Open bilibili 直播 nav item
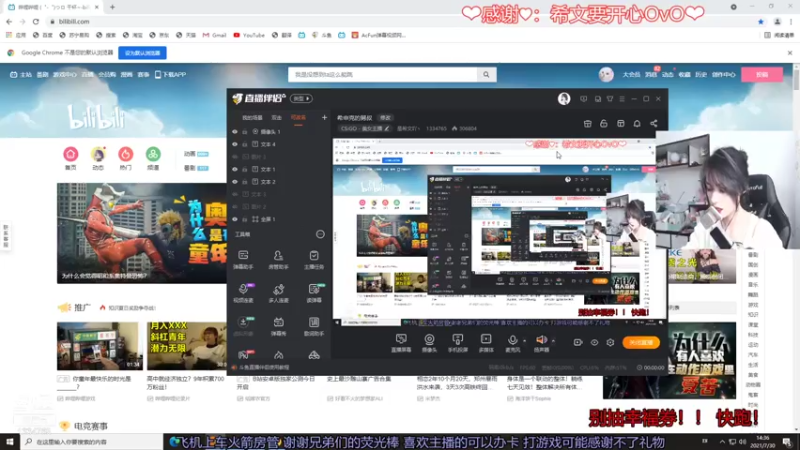The width and height of the screenshot is (800, 450). tap(88, 74)
